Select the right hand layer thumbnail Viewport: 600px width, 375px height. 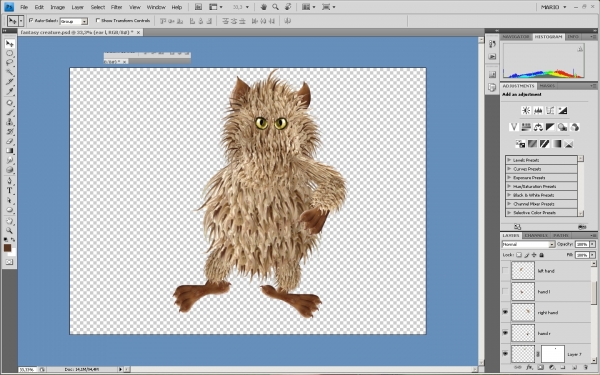pyautogui.click(x=523, y=312)
